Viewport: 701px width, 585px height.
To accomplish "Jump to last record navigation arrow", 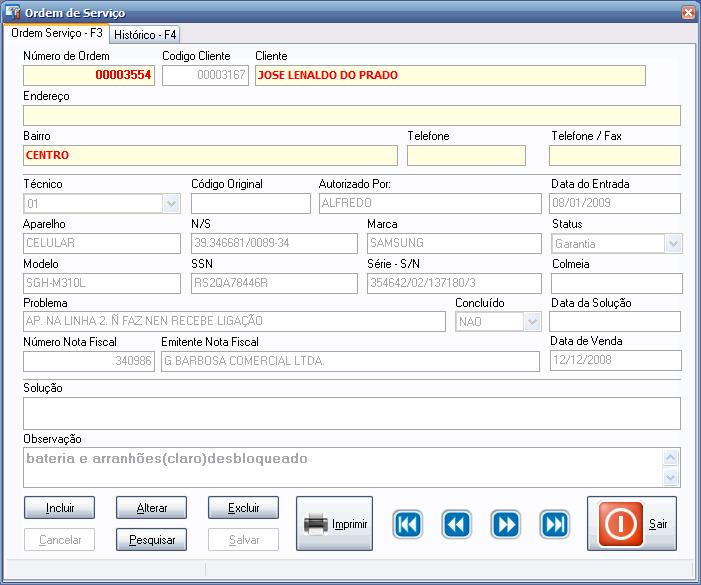I will (554, 524).
